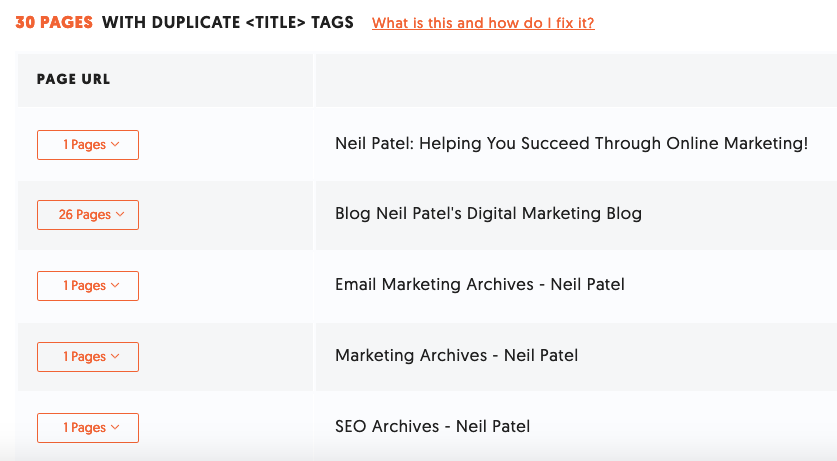Select the 'Email Marketing Archives - Neil Patel' title
Viewport: 837px width, 461px height.
tap(480, 284)
